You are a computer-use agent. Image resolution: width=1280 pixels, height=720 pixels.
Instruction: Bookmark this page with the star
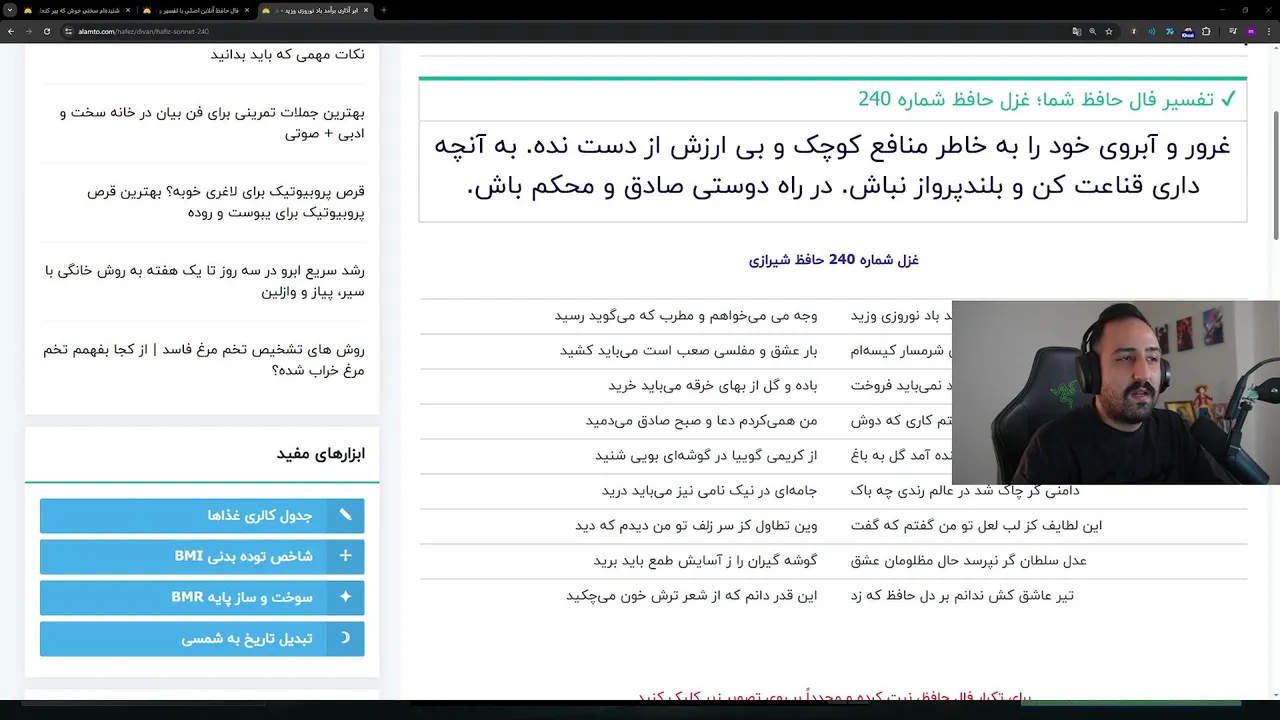pyautogui.click(x=1109, y=31)
